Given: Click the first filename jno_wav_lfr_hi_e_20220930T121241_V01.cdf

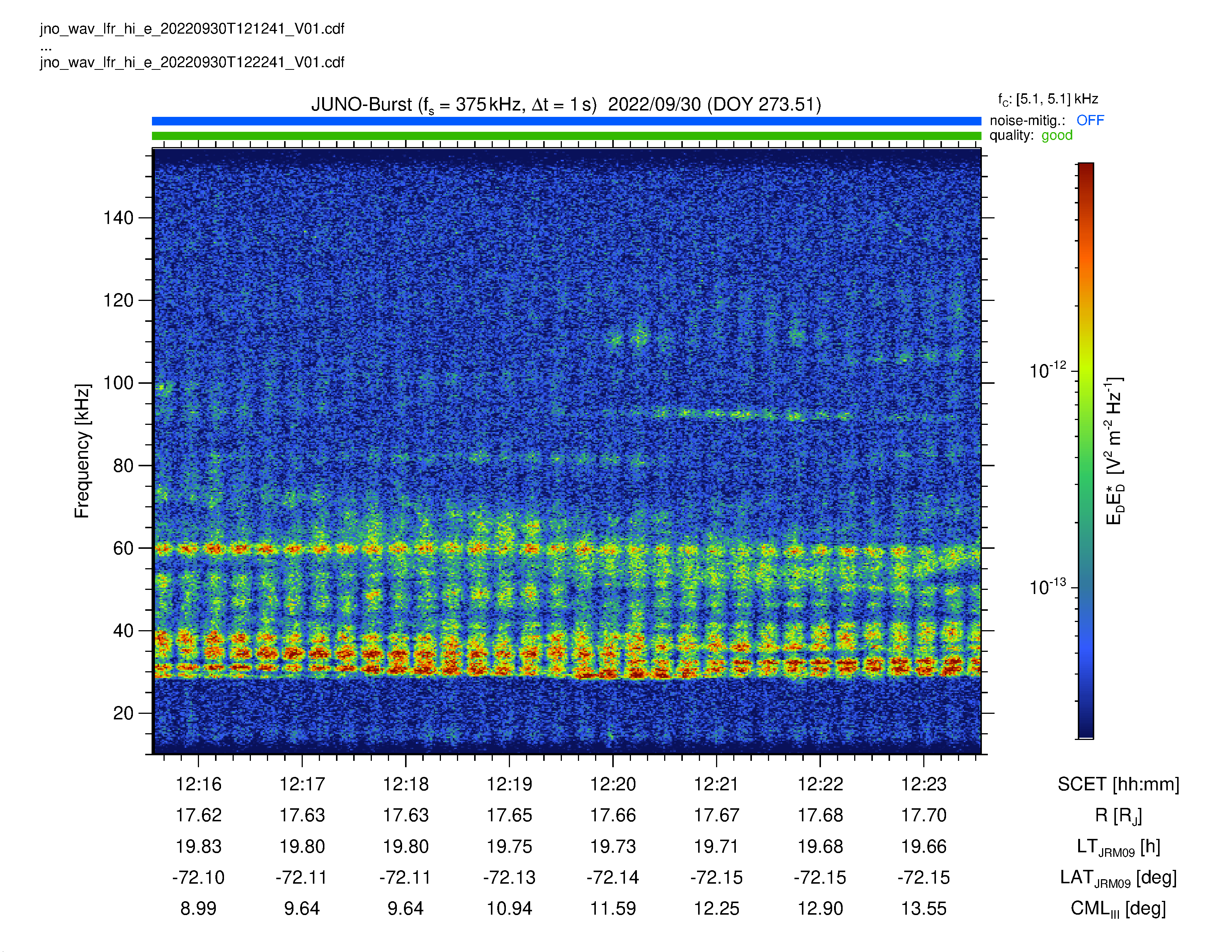Looking at the screenshot, I should pos(192,29).
